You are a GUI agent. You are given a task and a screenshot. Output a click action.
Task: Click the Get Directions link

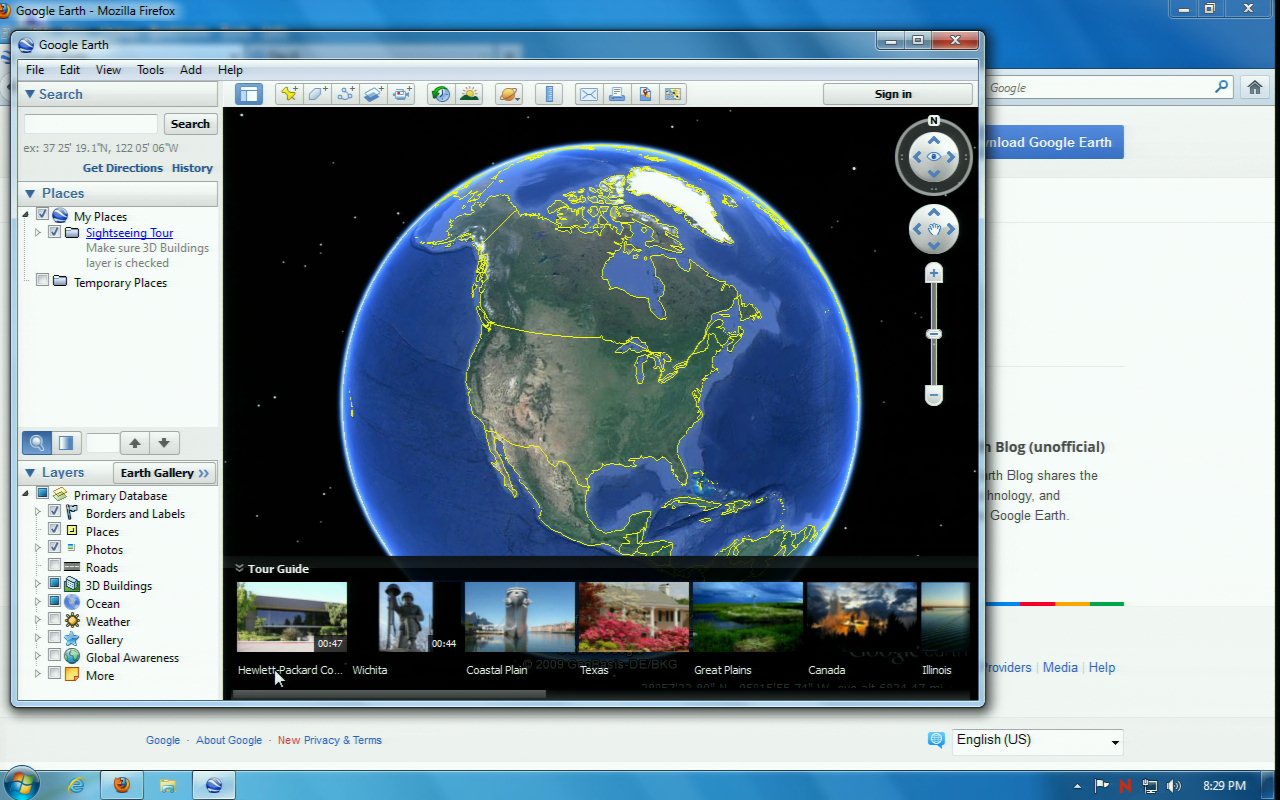point(122,168)
